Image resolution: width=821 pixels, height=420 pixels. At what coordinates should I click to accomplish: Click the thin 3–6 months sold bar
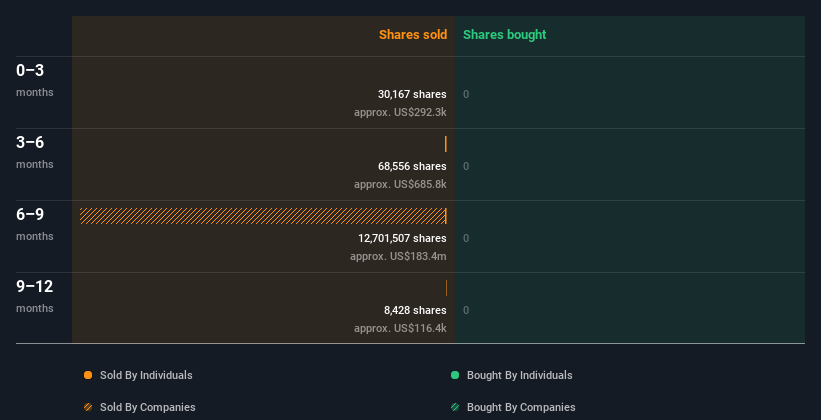tap(446, 144)
